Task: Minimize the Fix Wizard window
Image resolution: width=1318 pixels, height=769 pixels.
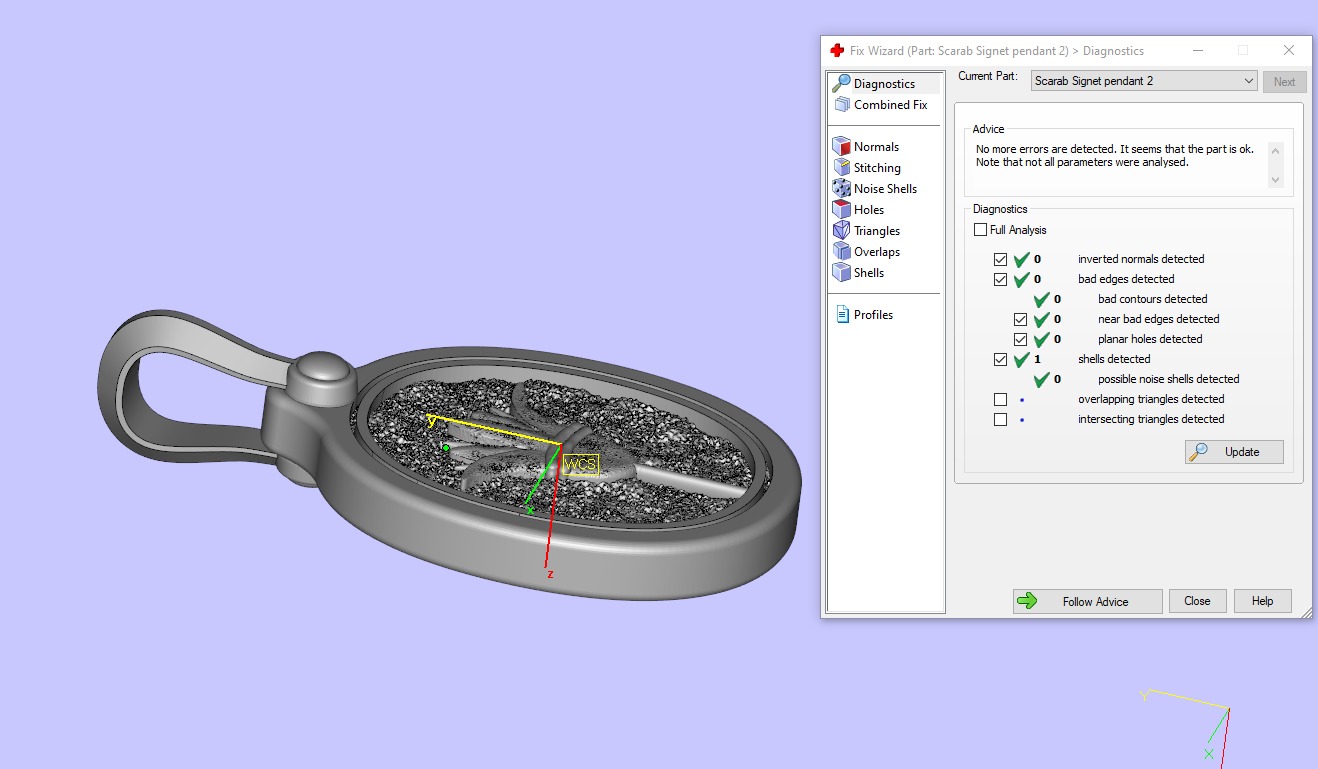Action: coord(1197,50)
